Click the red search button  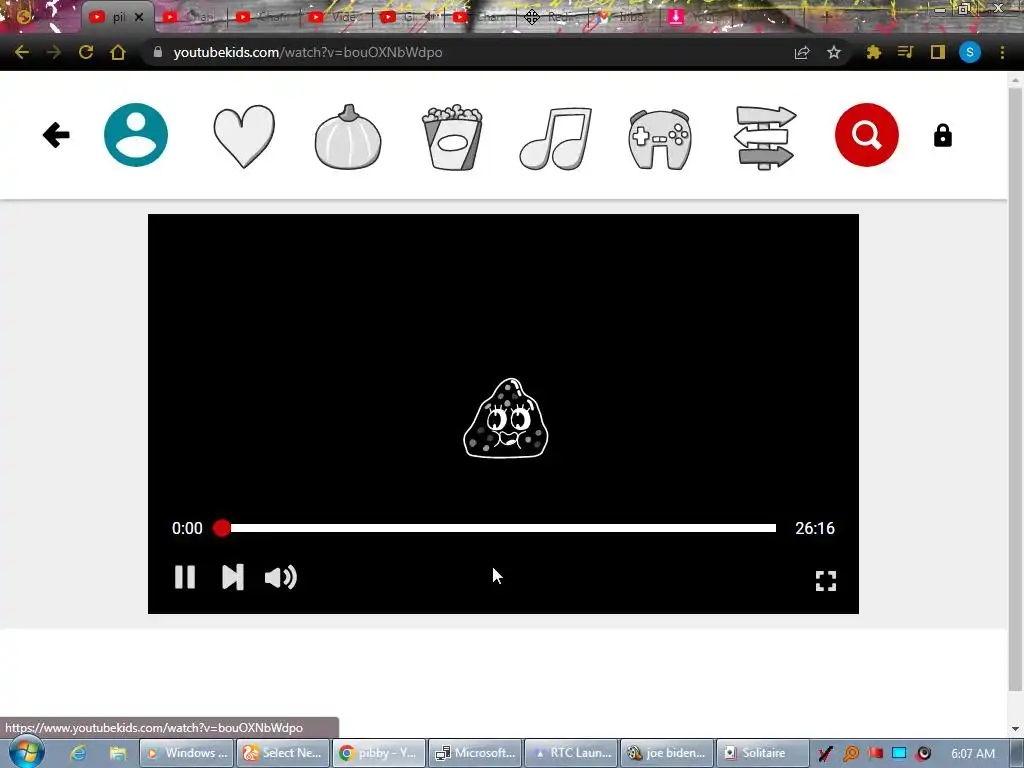pyautogui.click(x=867, y=135)
